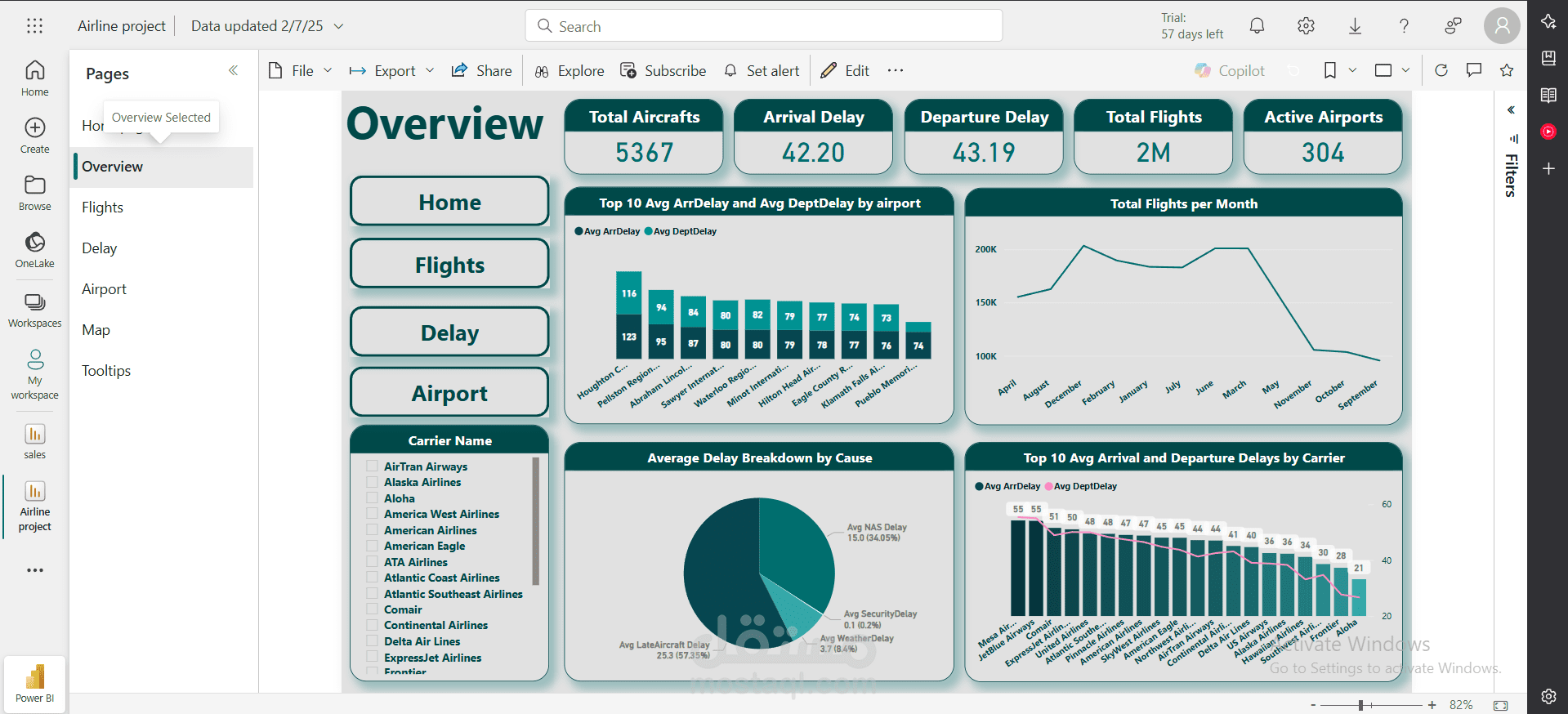Select the Delay page in Pages list
This screenshot has height=714, width=1568.
(x=162, y=248)
